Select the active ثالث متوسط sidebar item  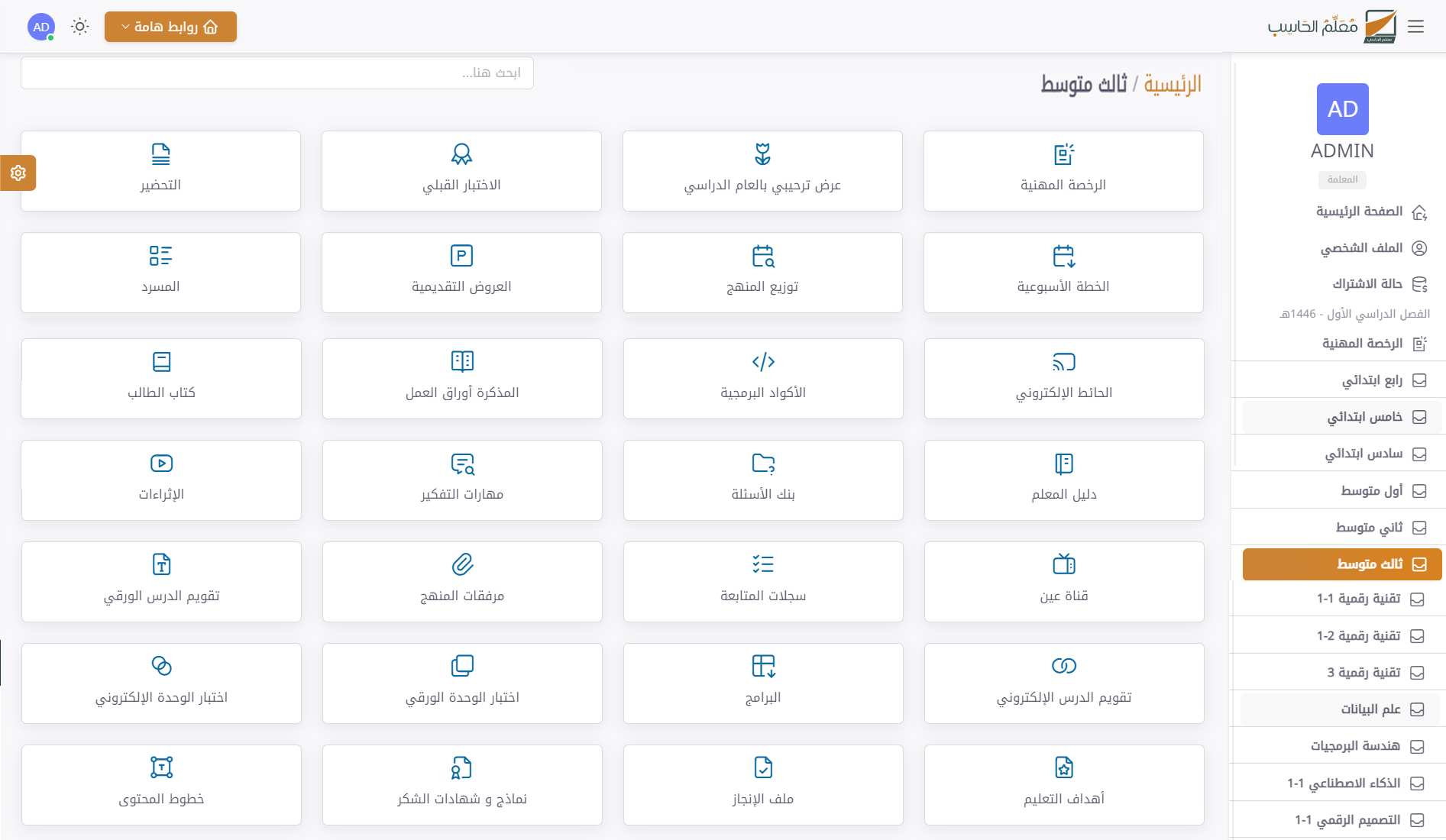(1342, 564)
